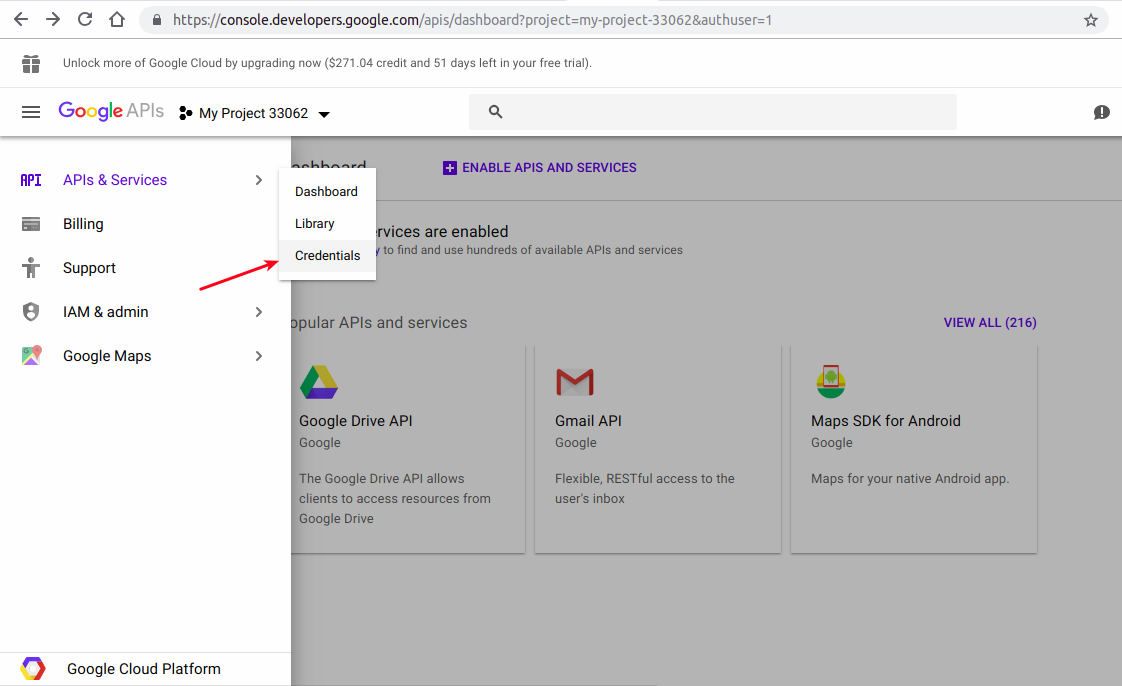Select Library in the submenu
The width and height of the screenshot is (1122, 686).
327,224
